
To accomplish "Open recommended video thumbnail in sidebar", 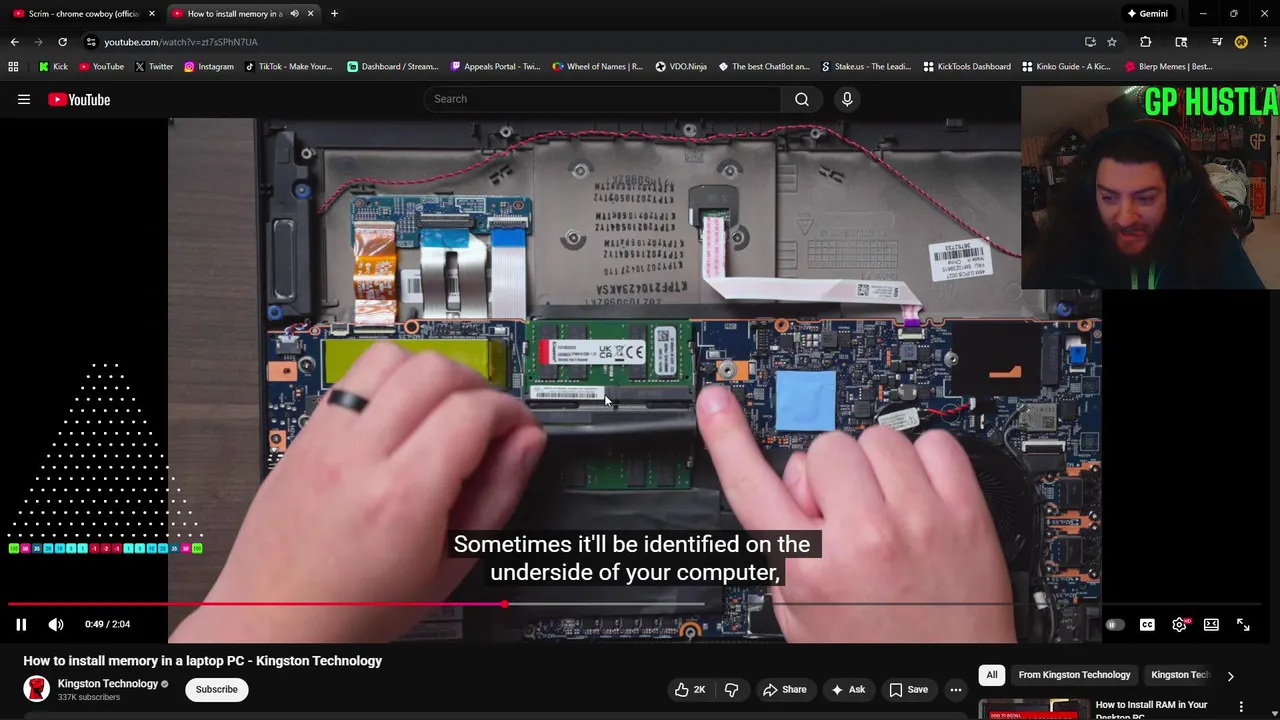I will click(1034, 709).
